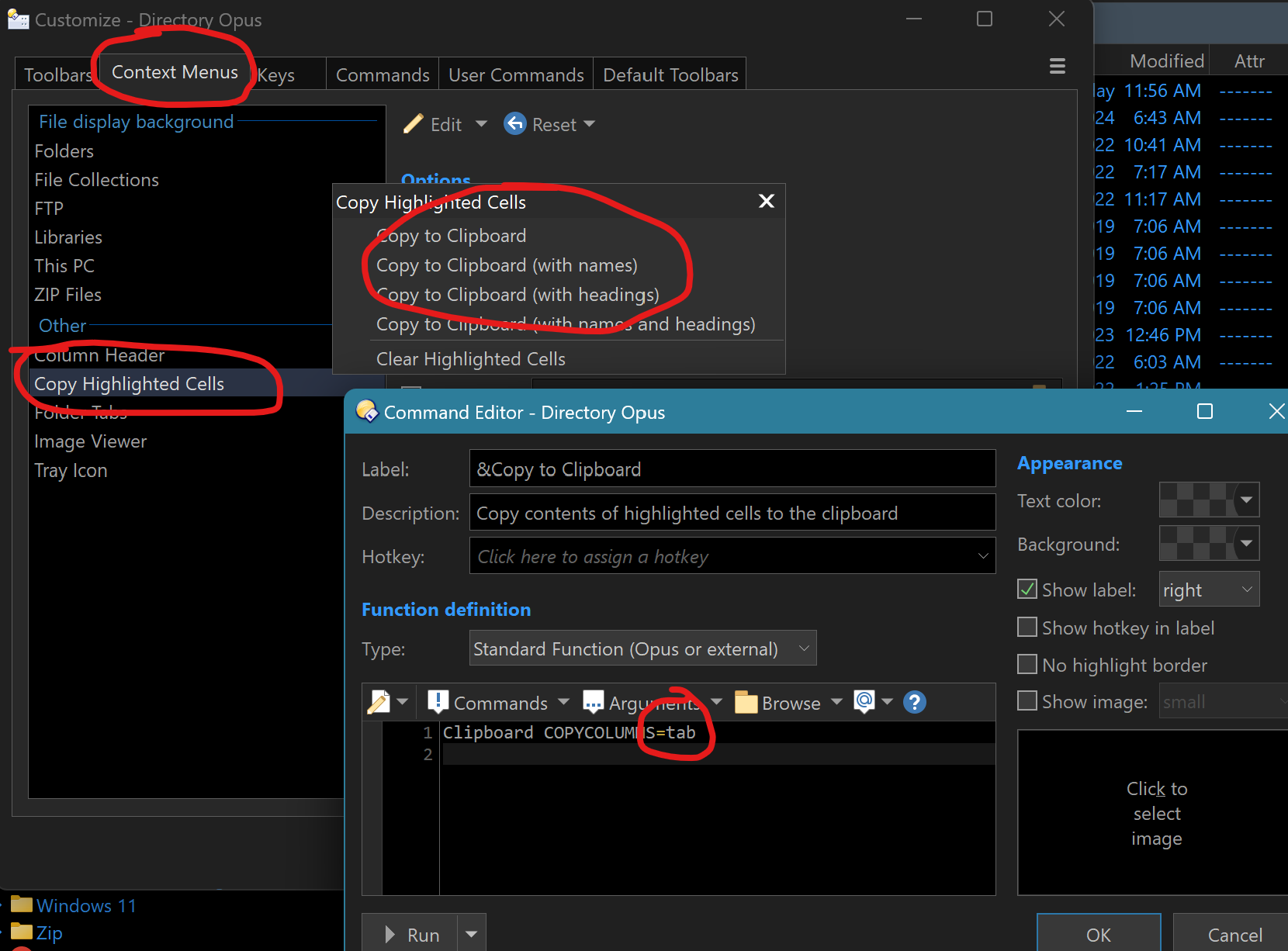Switch to the User Commands tab

pyautogui.click(x=516, y=74)
